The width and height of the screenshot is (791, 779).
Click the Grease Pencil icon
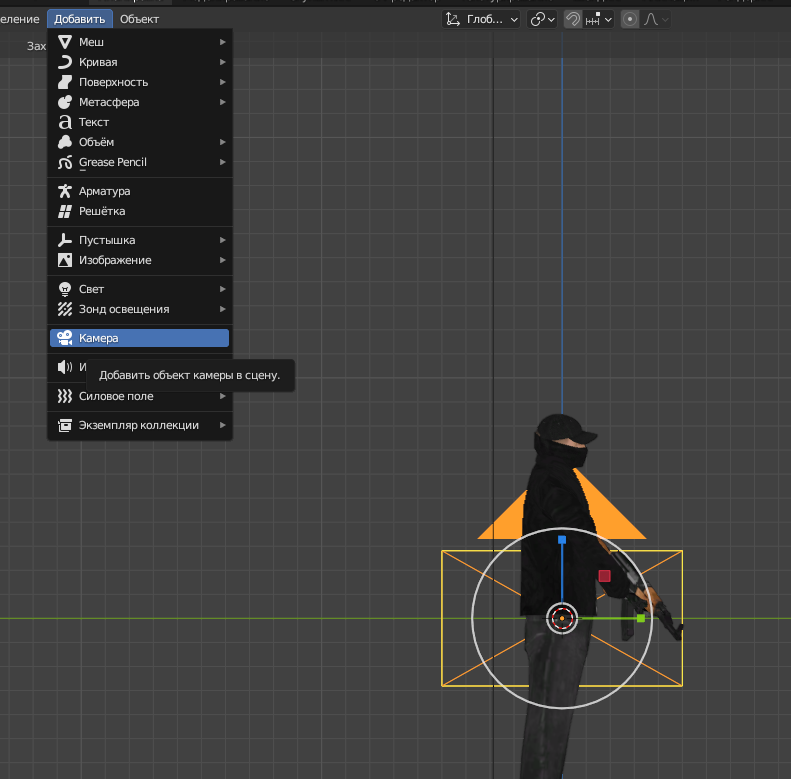click(65, 162)
